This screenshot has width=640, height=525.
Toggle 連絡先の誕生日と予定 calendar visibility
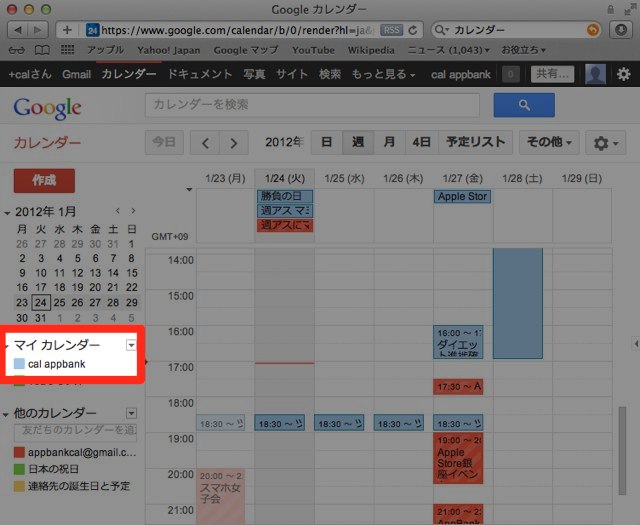point(19,486)
